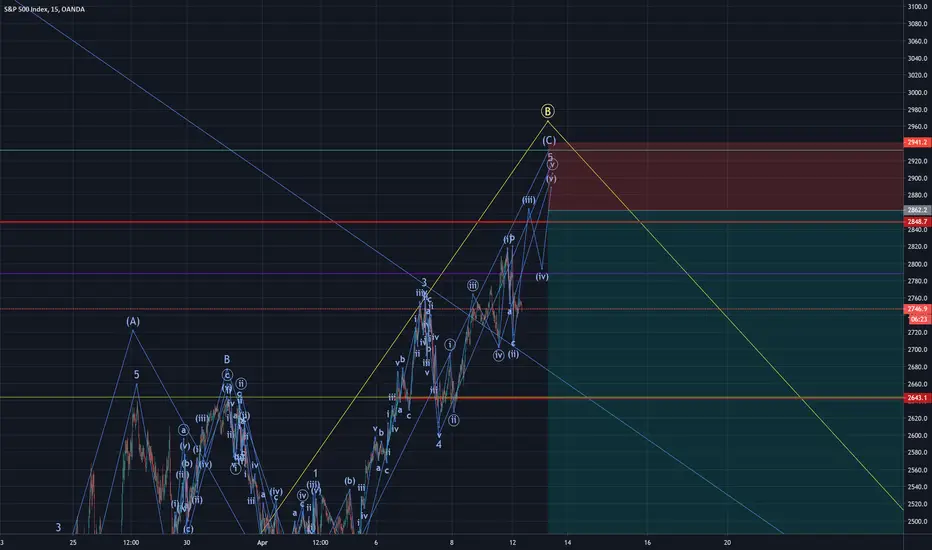This screenshot has width=932, height=550.
Task: Click the 2500.0 price axis tick
Action: click(918, 522)
